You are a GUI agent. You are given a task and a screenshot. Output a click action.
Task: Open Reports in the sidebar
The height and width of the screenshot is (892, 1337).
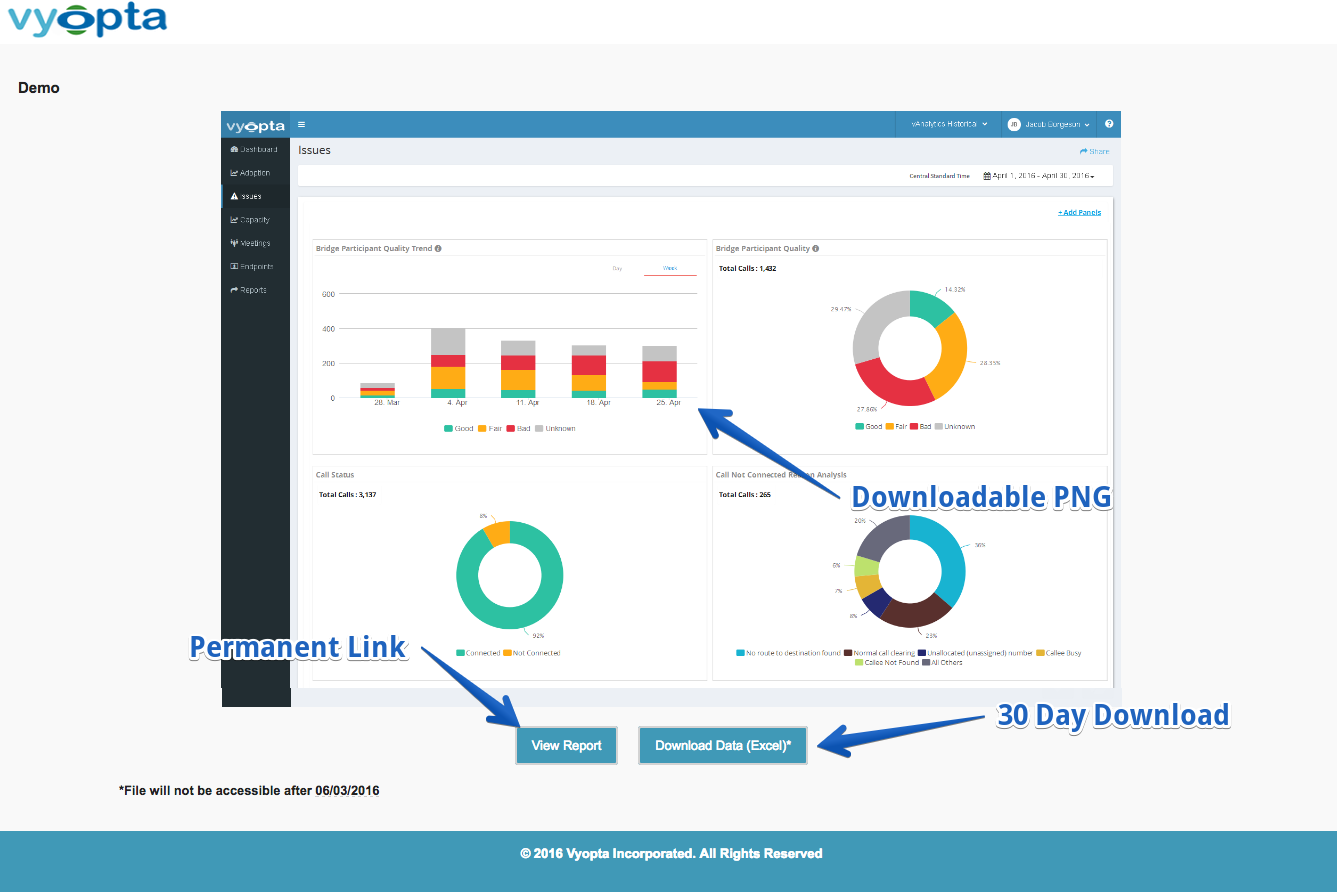248,290
